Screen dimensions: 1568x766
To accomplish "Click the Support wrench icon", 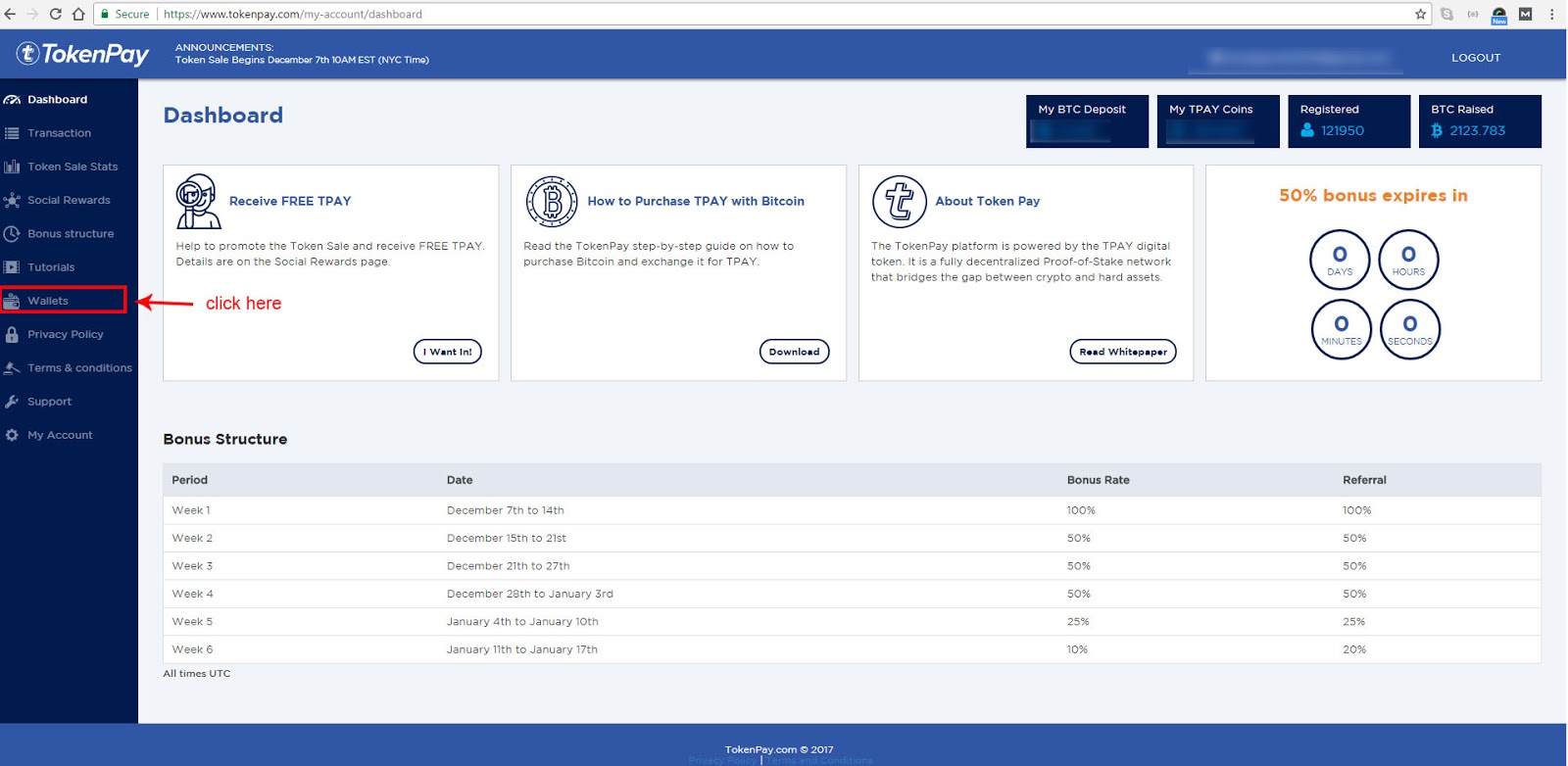I will pos(12,402).
